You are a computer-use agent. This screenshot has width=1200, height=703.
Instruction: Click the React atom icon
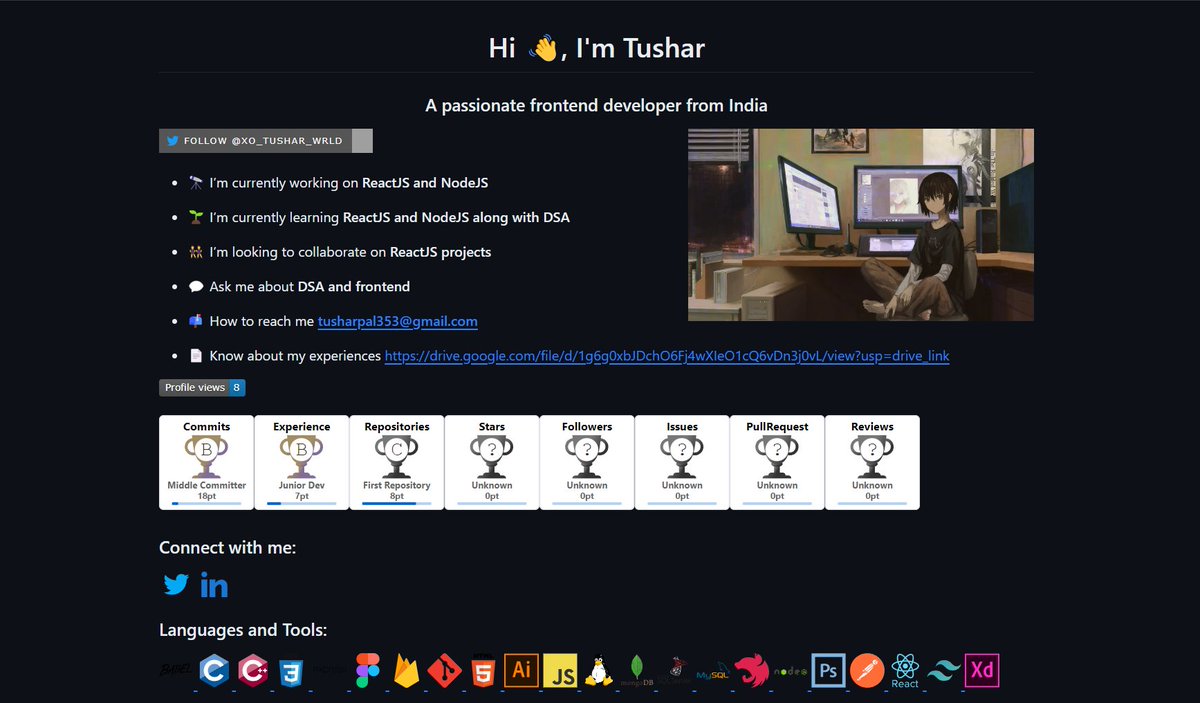905,671
